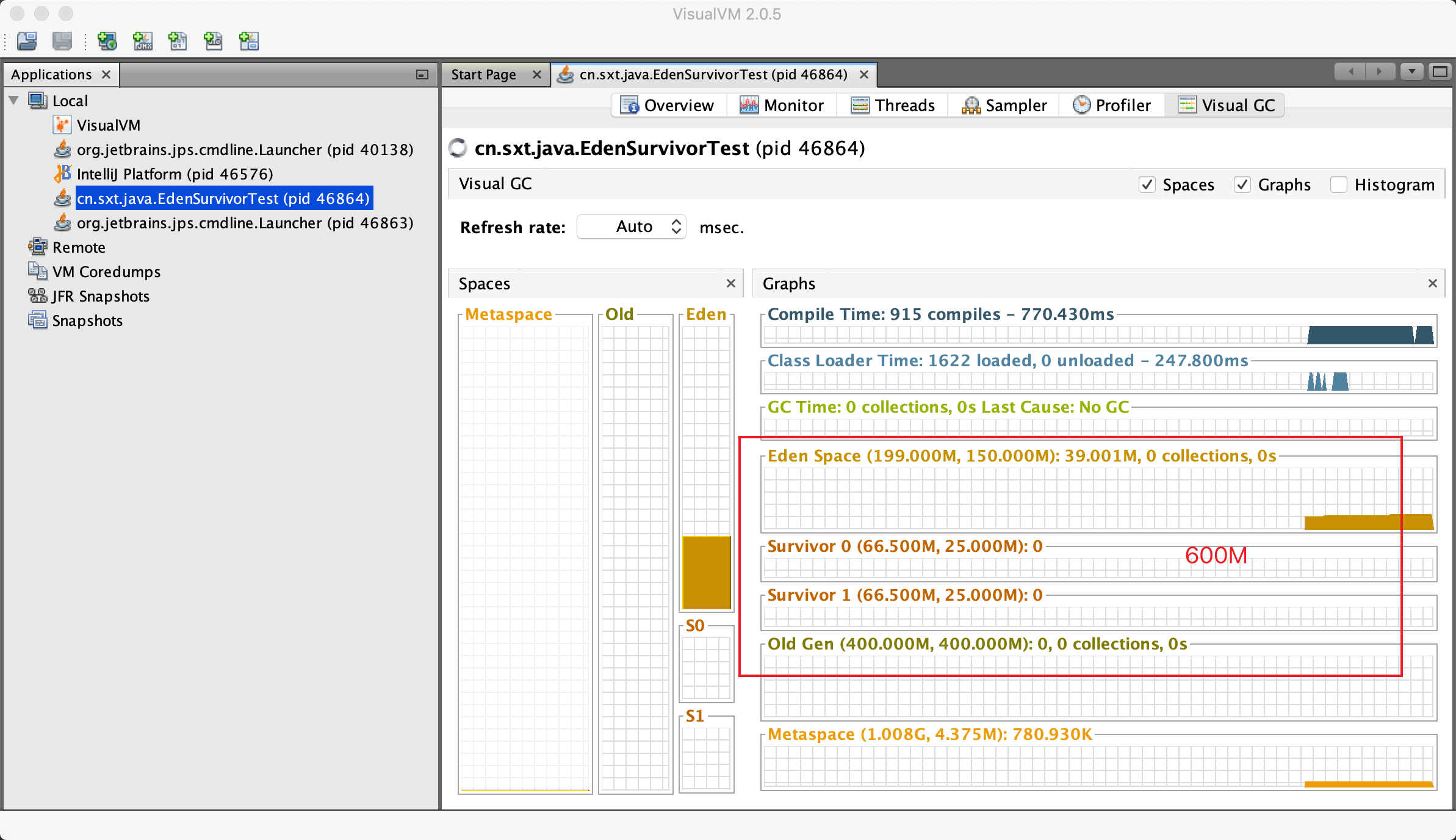Close the Graphs panel
This screenshot has width=1456, height=840.
click(x=1433, y=283)
